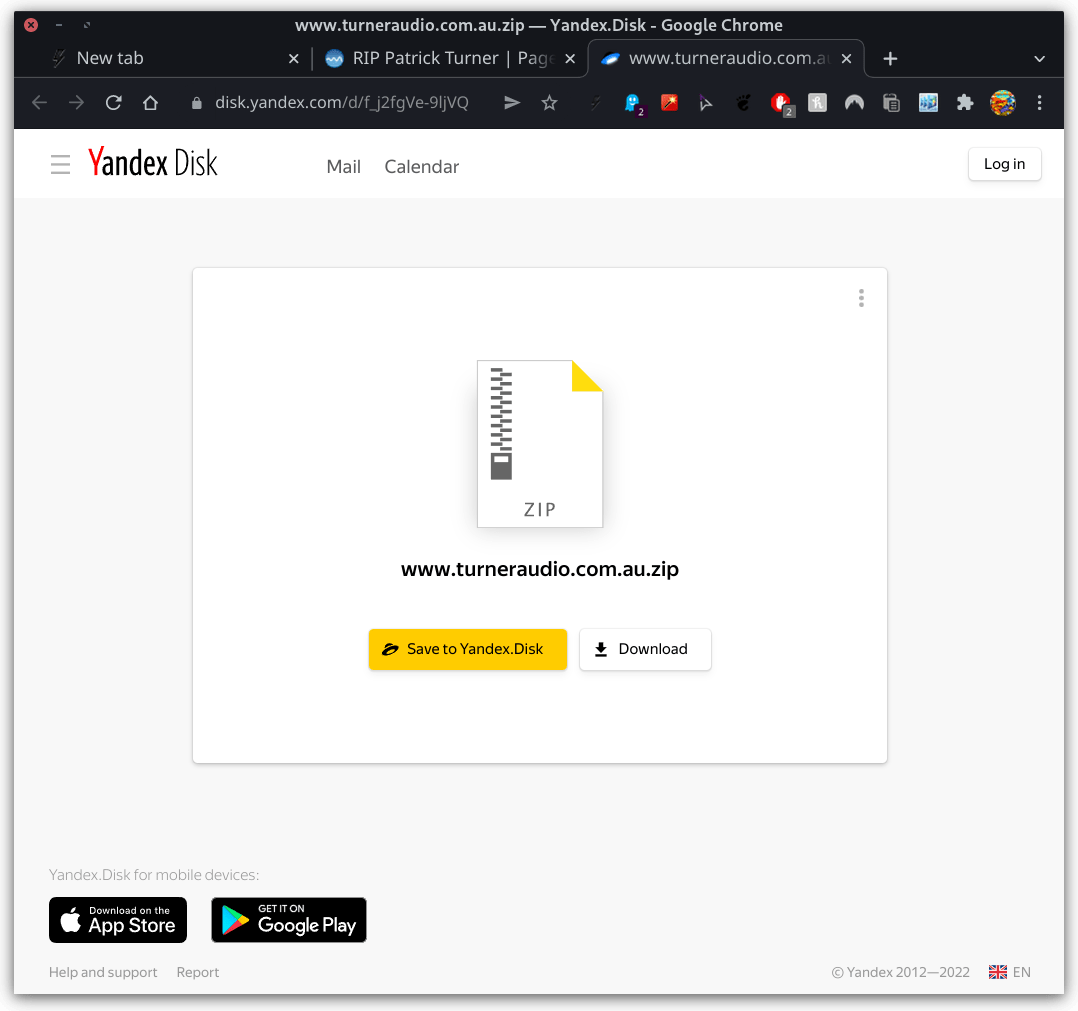Click the file name www.turneraudio.com.au.zip

click(540, 569)
